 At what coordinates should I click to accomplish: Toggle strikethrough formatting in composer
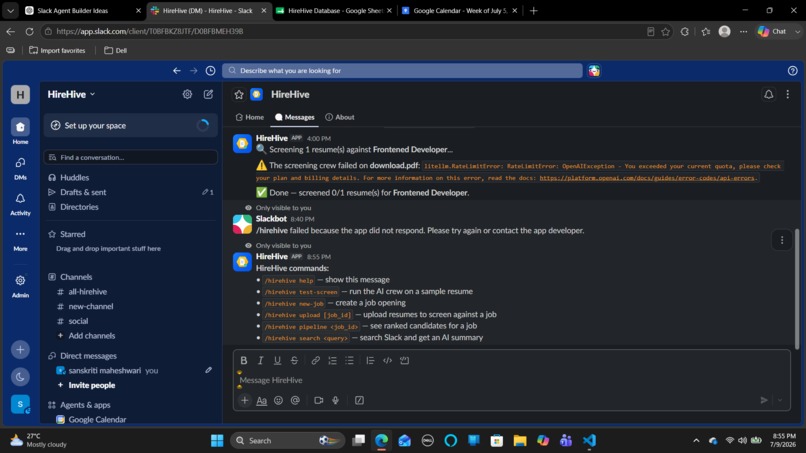[295, 360]
